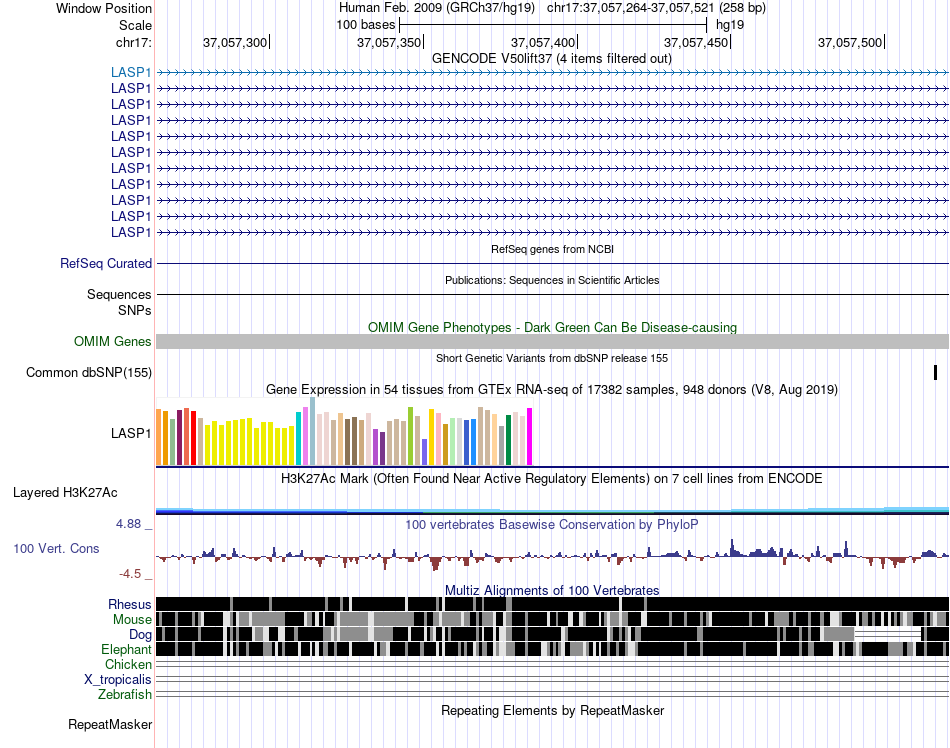Click the RefSeq genes from NCBI title
950x748 pixels.
552,249
